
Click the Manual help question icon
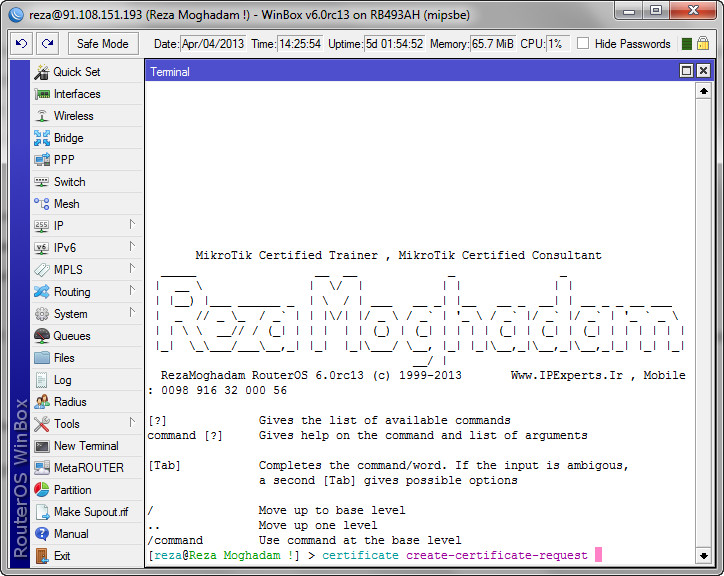pyautogui.click(x=42, y=534)
